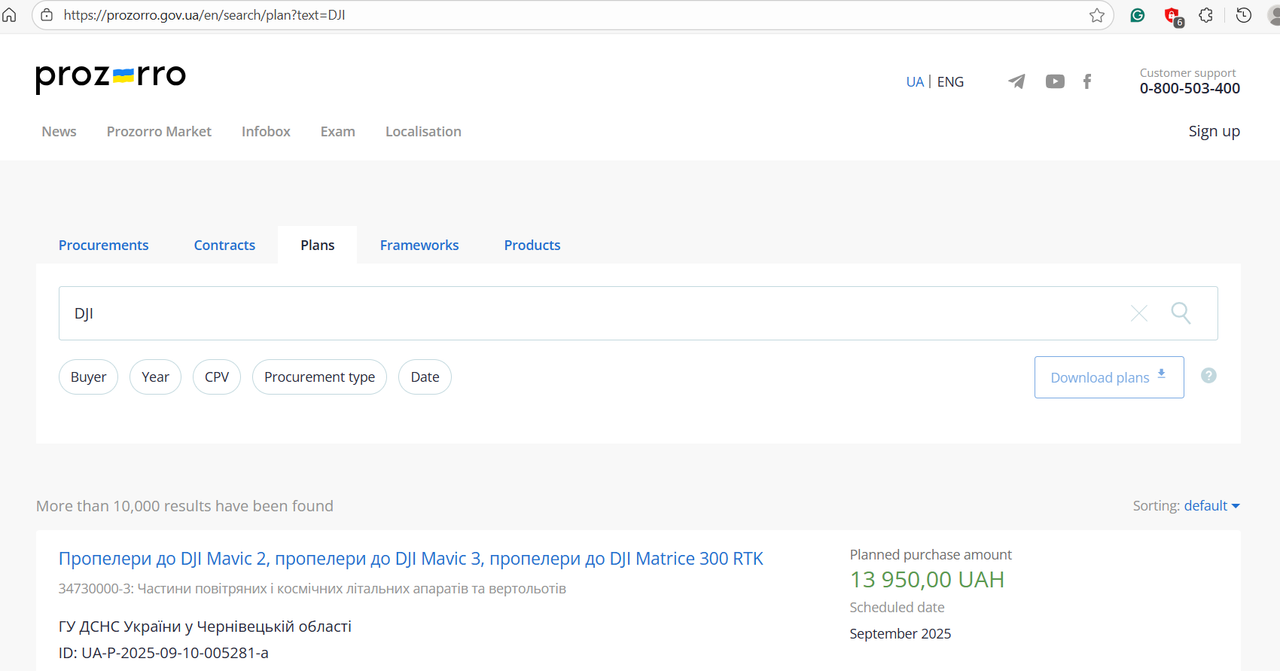Open the CPV filter
Viewport: 1280px width, 671px height.
click(x=217, y=377)
